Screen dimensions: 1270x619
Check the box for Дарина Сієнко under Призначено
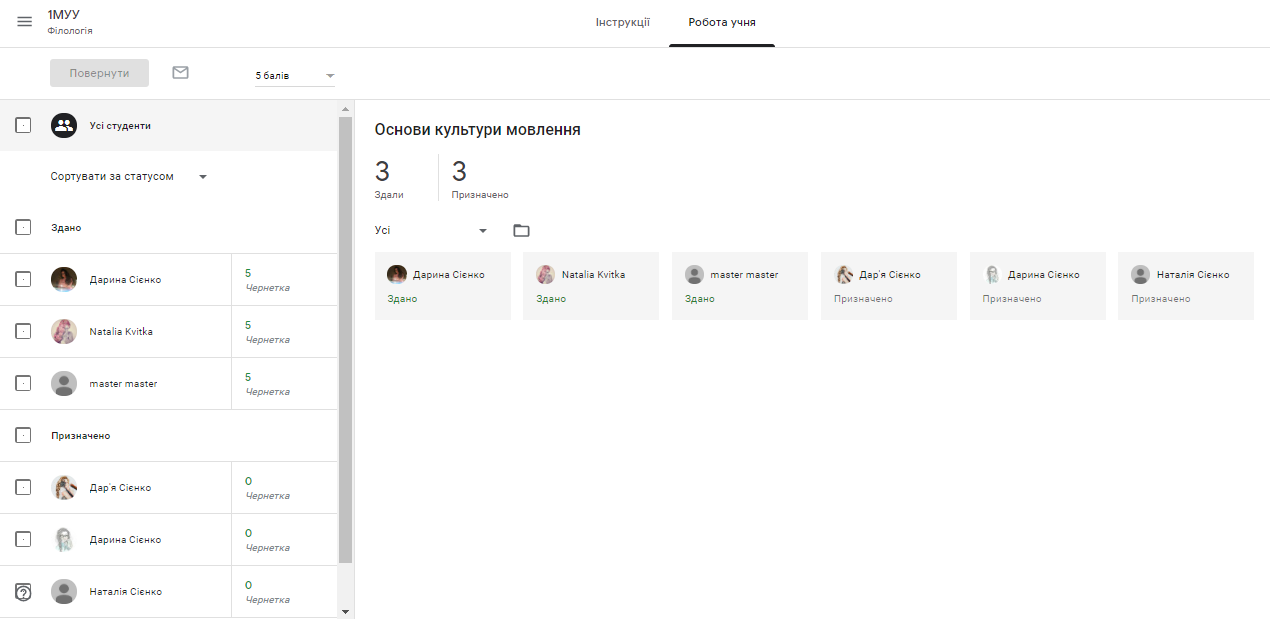pyautogui.click(x=23, y=540)
